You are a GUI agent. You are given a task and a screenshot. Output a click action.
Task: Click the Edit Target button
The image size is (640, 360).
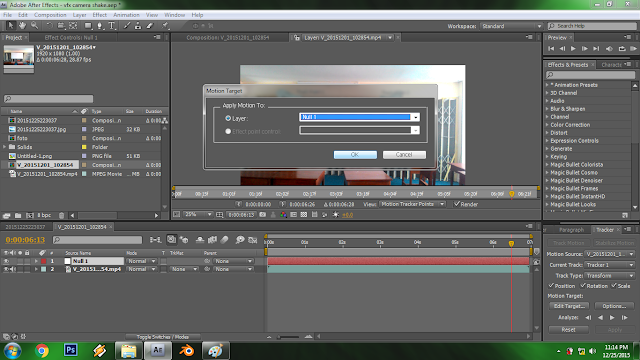tap(569, 306)
